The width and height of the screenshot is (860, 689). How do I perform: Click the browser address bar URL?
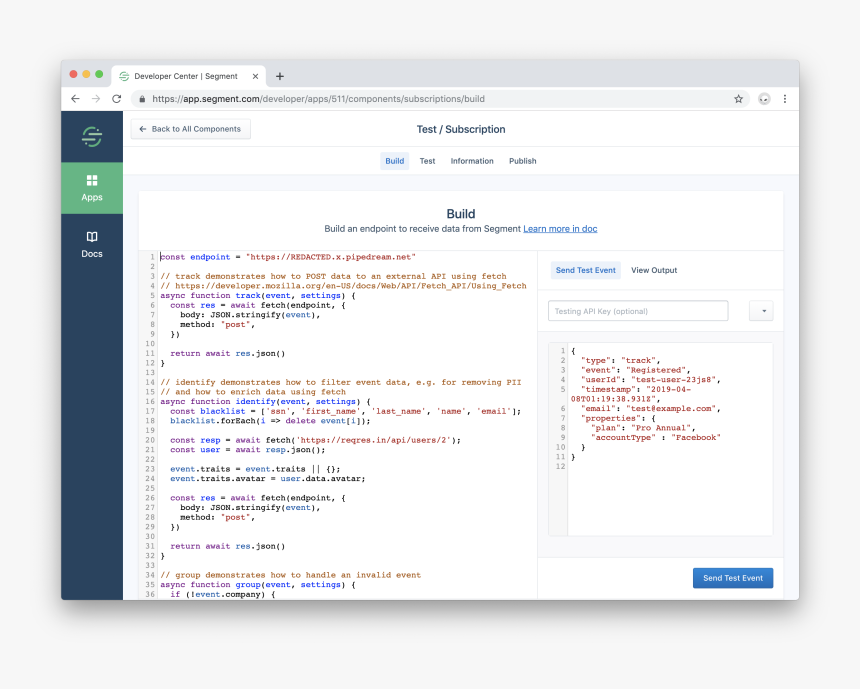tap(318, 99)
